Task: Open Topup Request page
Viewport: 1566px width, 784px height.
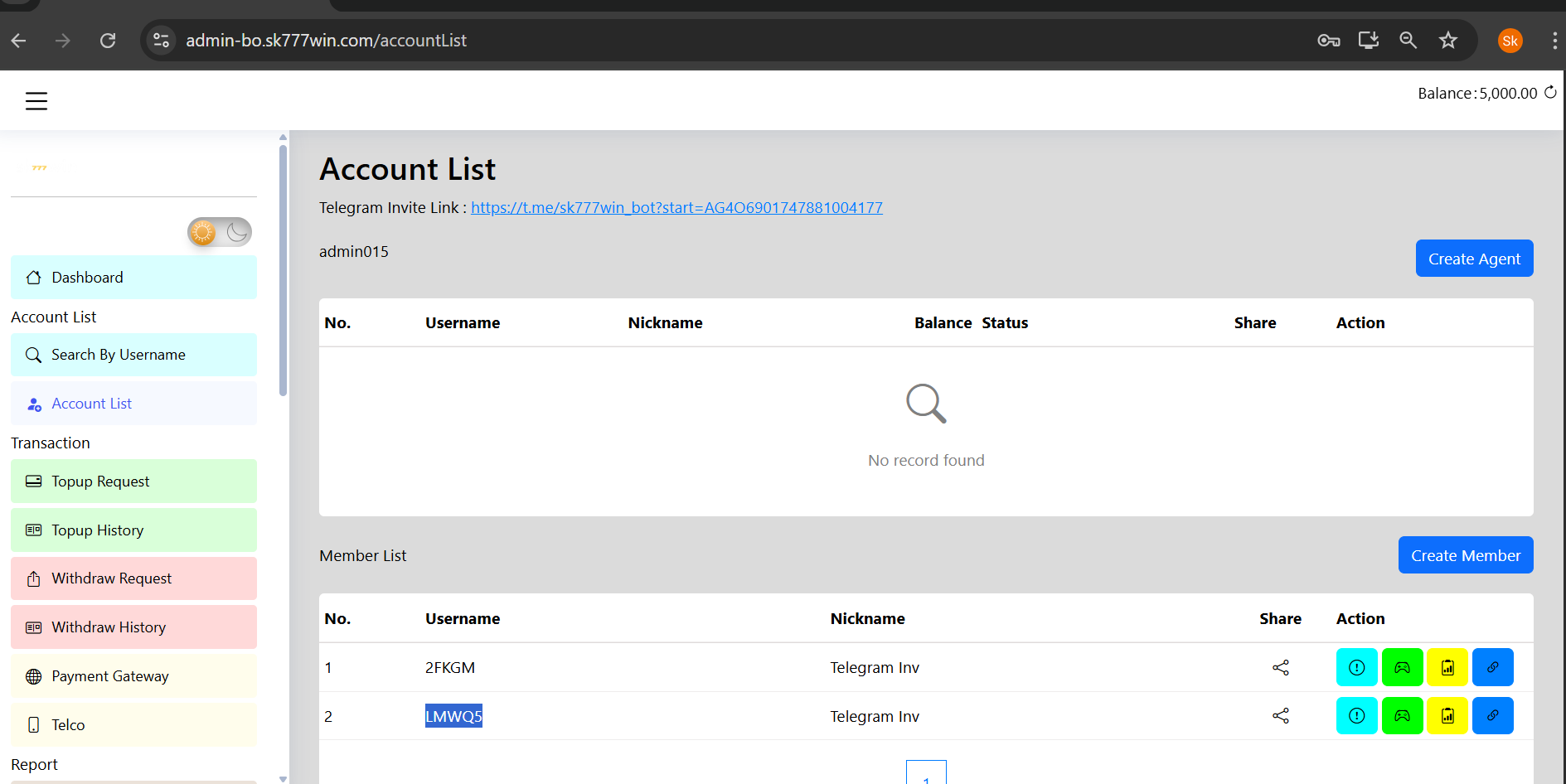Action: pos(133,482)
